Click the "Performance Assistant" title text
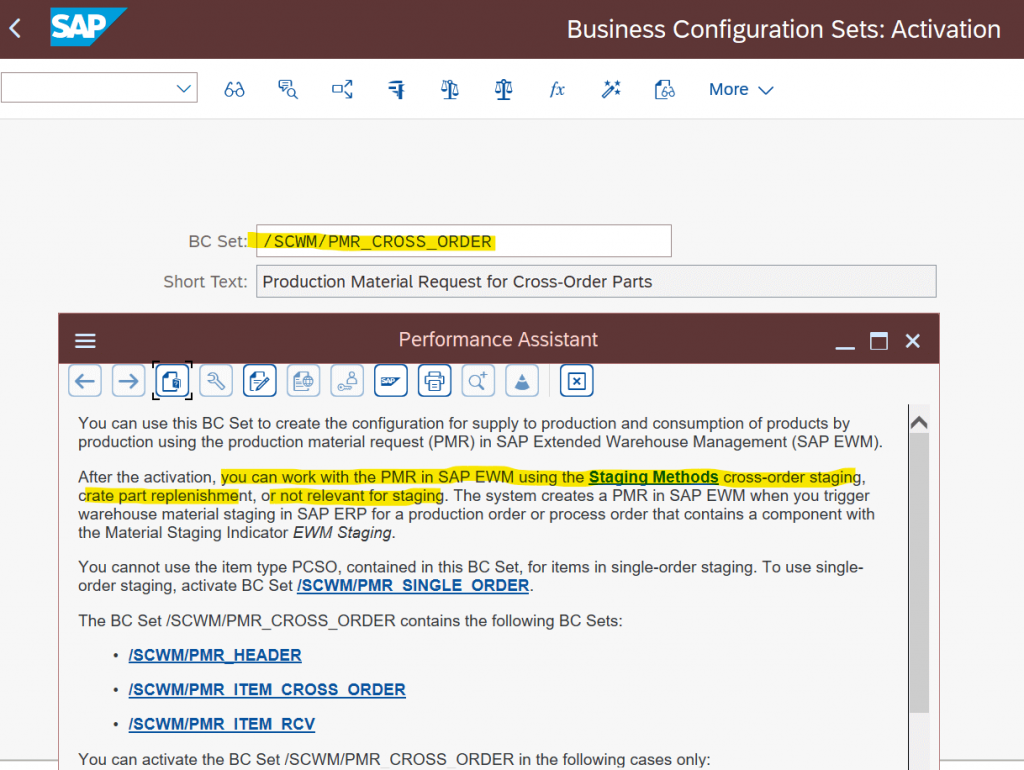 498,340
